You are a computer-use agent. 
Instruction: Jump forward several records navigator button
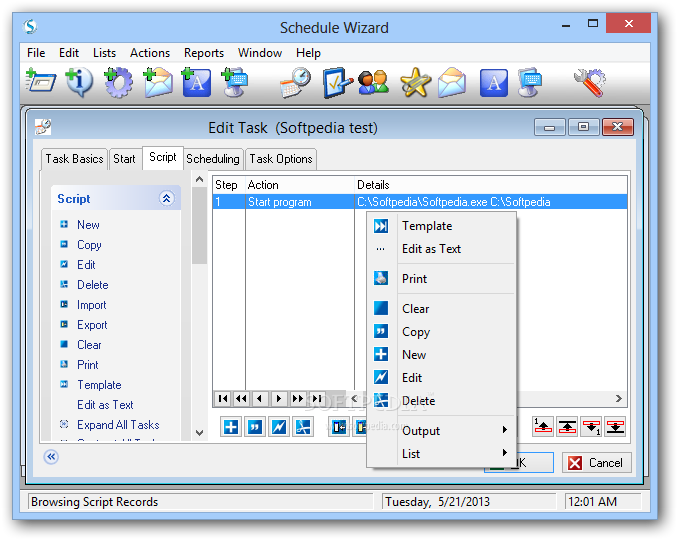(x=297, y=399)
